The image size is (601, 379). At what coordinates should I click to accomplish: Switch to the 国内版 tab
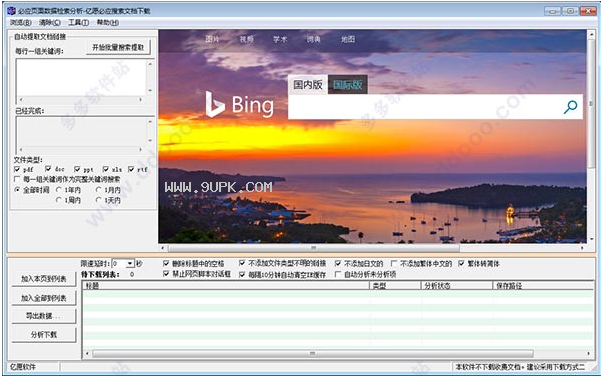pos(308,85)
